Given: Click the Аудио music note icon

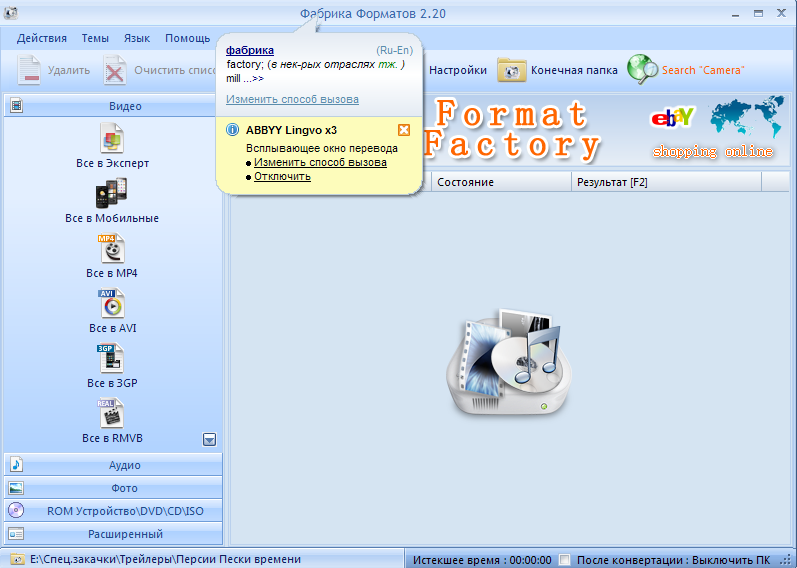Looking at the screenshot, I should tap(16, 464).
